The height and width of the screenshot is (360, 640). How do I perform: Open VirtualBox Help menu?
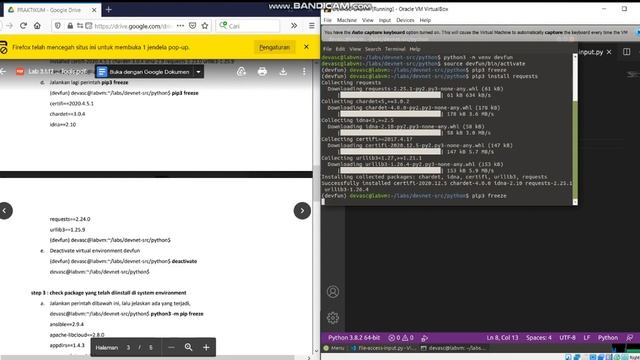[x=425, y=20]
